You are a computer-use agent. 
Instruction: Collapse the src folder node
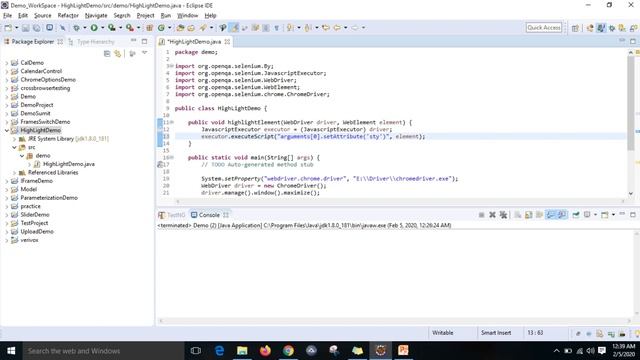(15, 147)
